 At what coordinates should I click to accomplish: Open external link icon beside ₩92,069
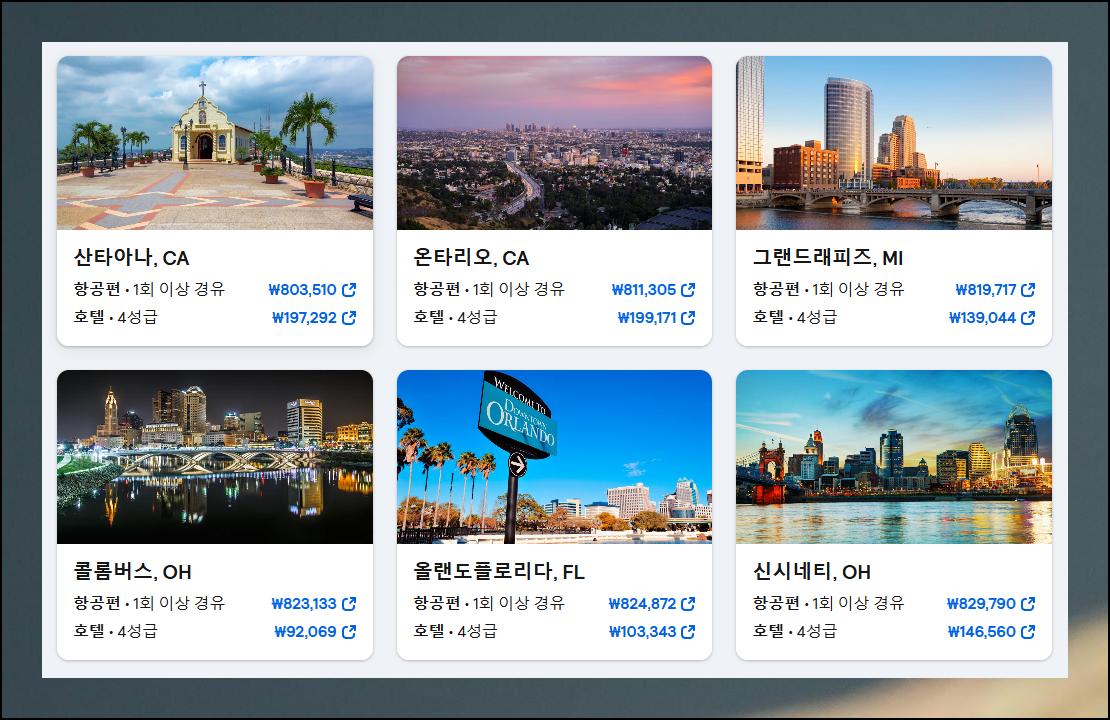point(349,632)
